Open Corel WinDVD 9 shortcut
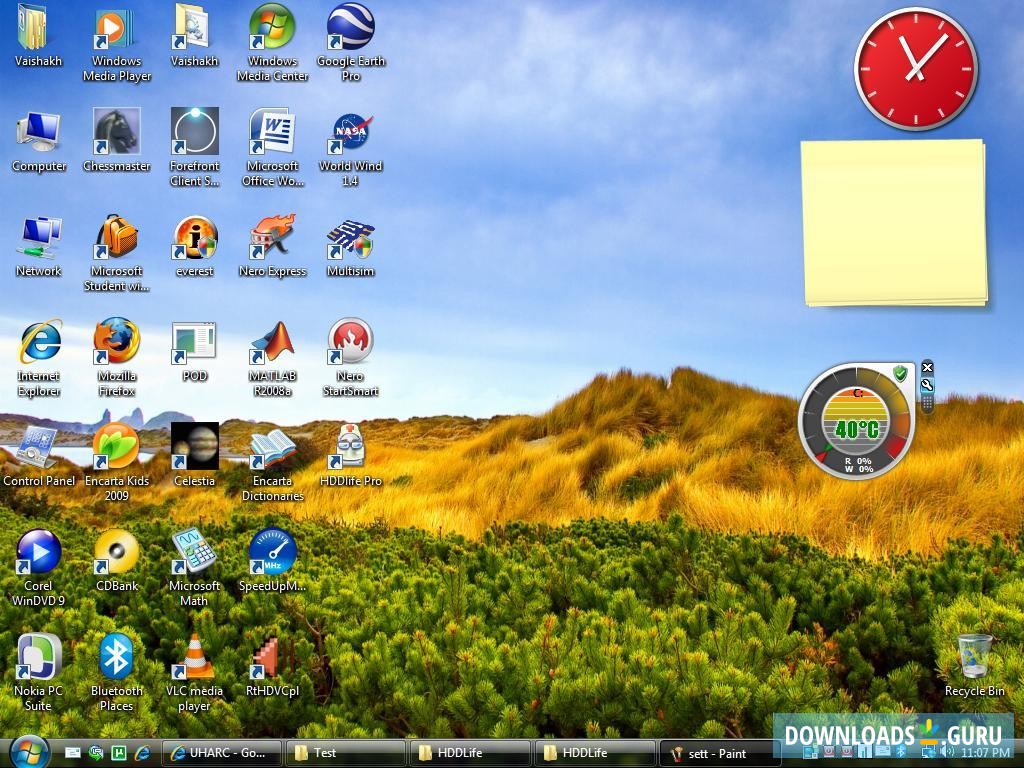1024x768 pixels. coord(39,568)
